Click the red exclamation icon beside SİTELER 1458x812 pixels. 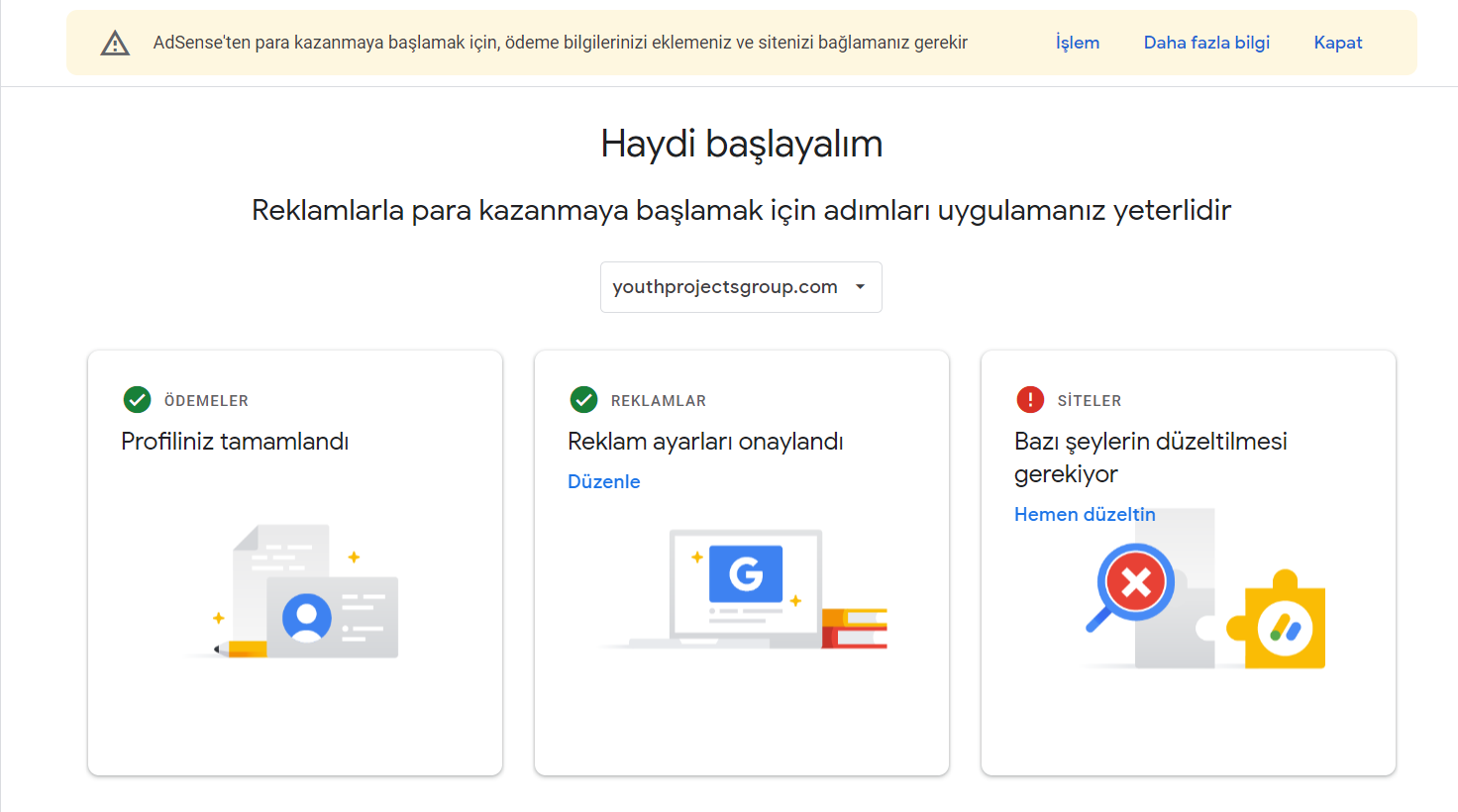point(1030,400)
